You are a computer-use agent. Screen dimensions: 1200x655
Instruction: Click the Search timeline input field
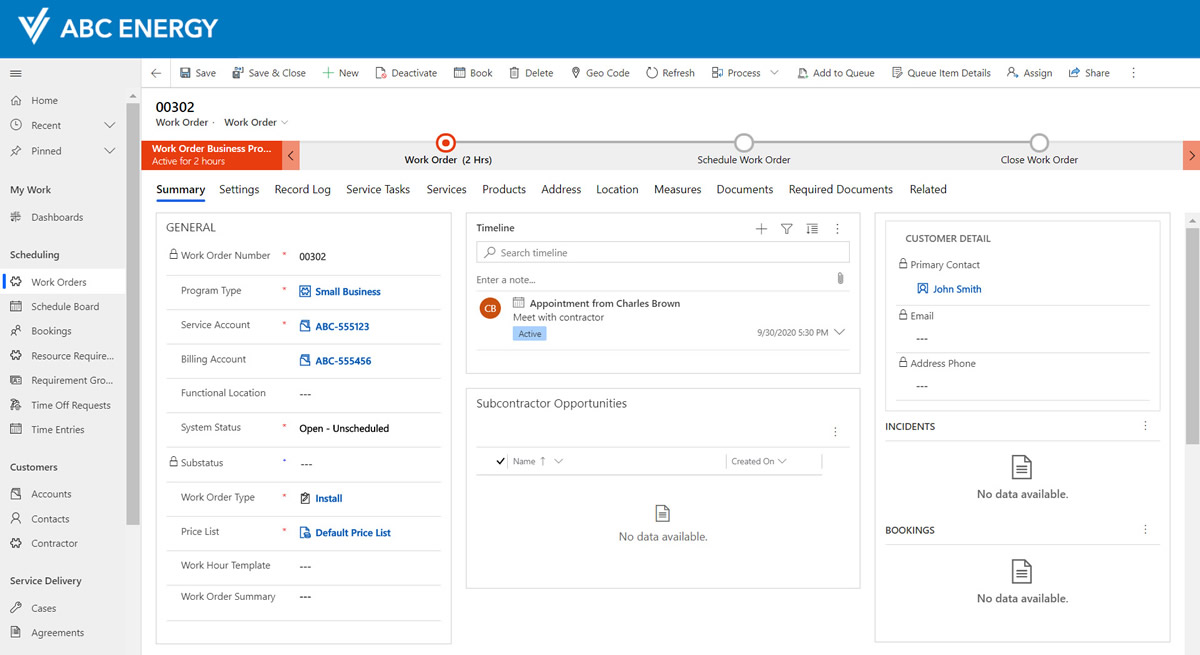point(670,253)
